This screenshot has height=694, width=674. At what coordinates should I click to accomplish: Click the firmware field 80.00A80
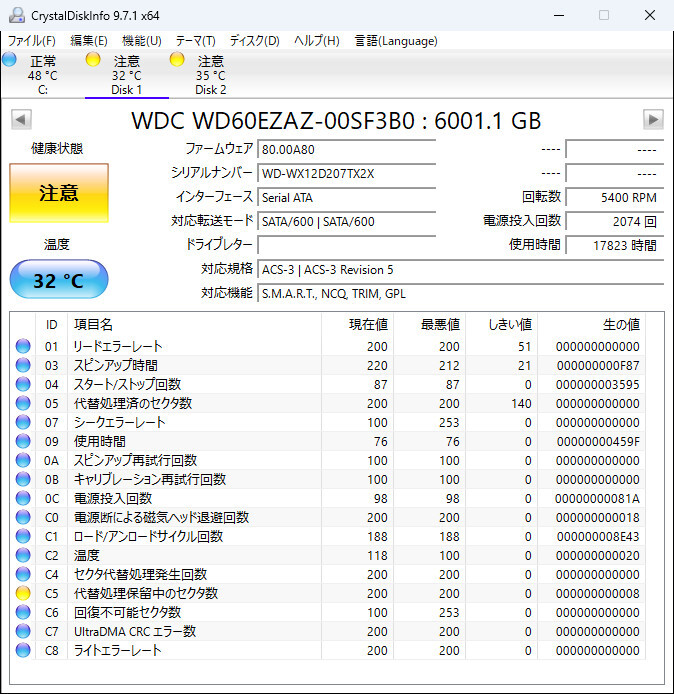pyautogui.click(x=347, y=149)
